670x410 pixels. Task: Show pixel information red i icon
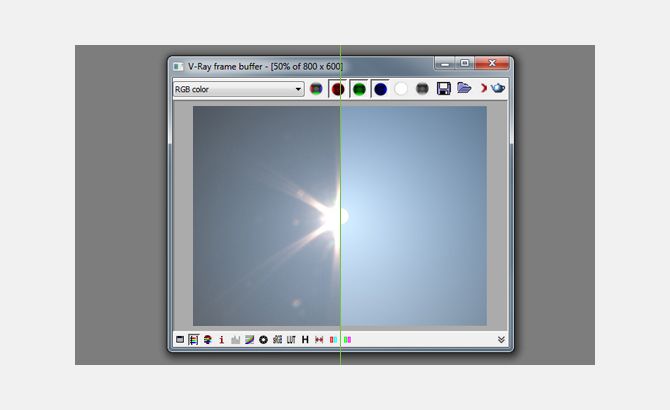(221, 340)
